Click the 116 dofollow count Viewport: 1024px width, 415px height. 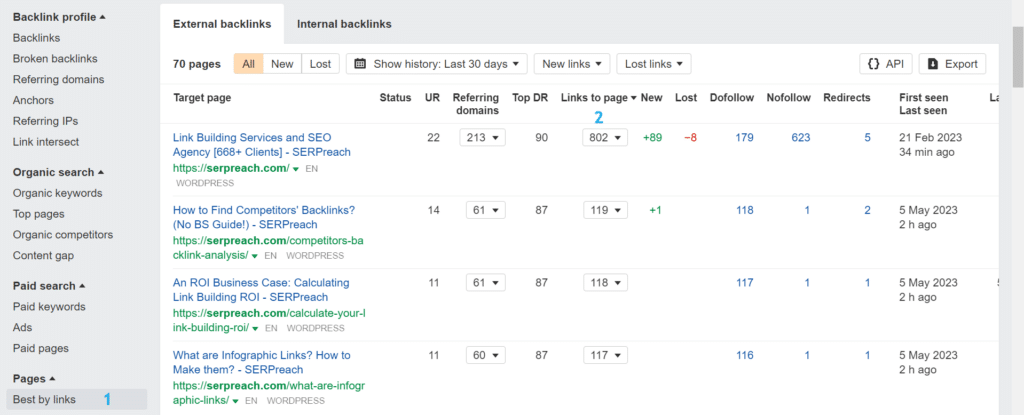[744, 356]
